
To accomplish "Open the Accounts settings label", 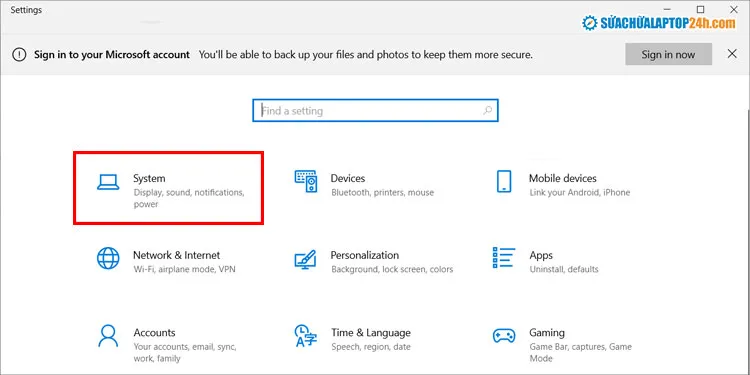I will (154, 332).
